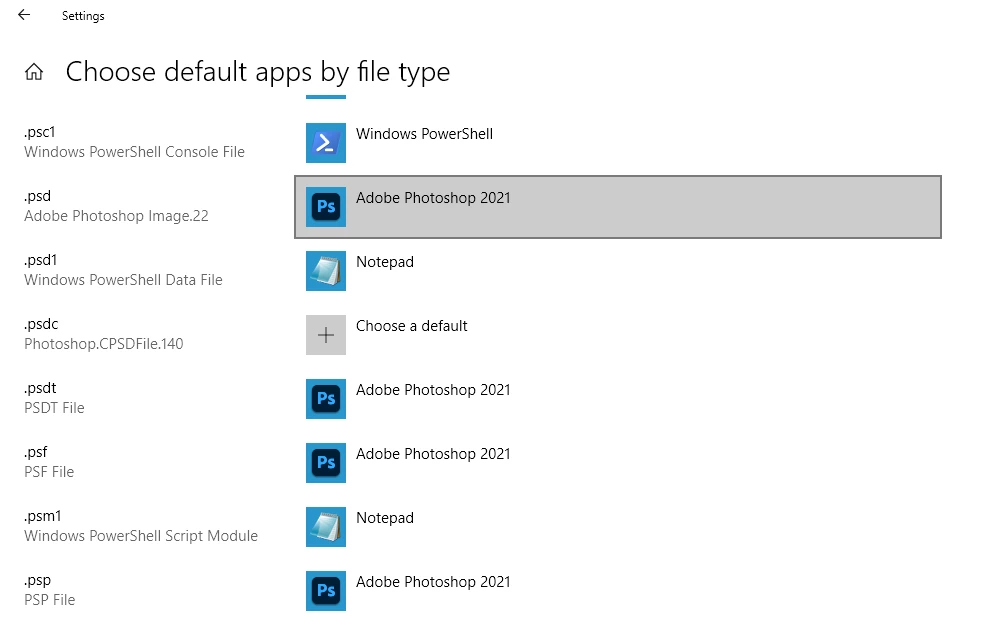Click the Windows PowerShell Console File description

(134, 152)
